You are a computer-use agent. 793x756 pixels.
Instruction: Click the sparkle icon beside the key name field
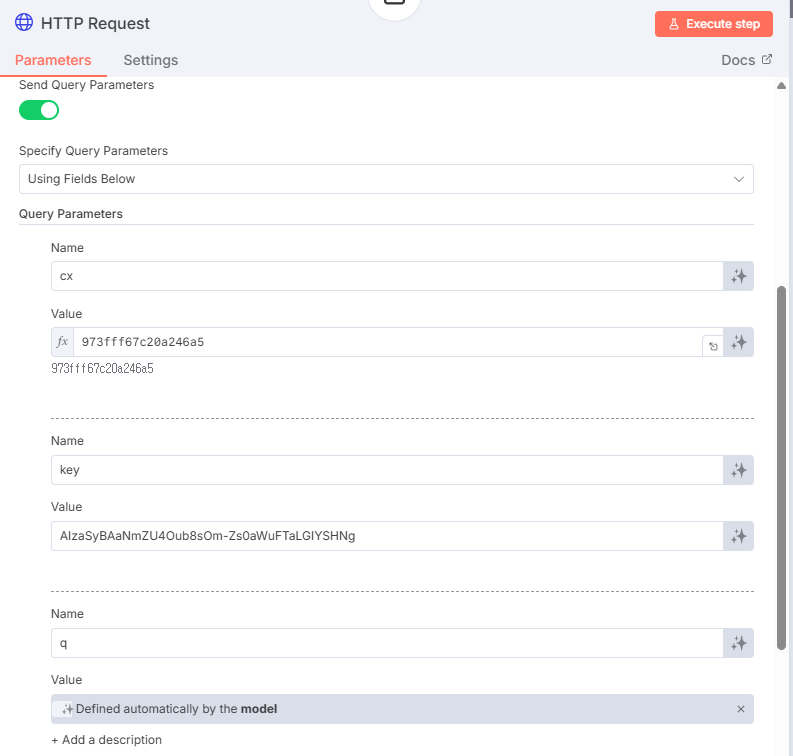[738, 470]
